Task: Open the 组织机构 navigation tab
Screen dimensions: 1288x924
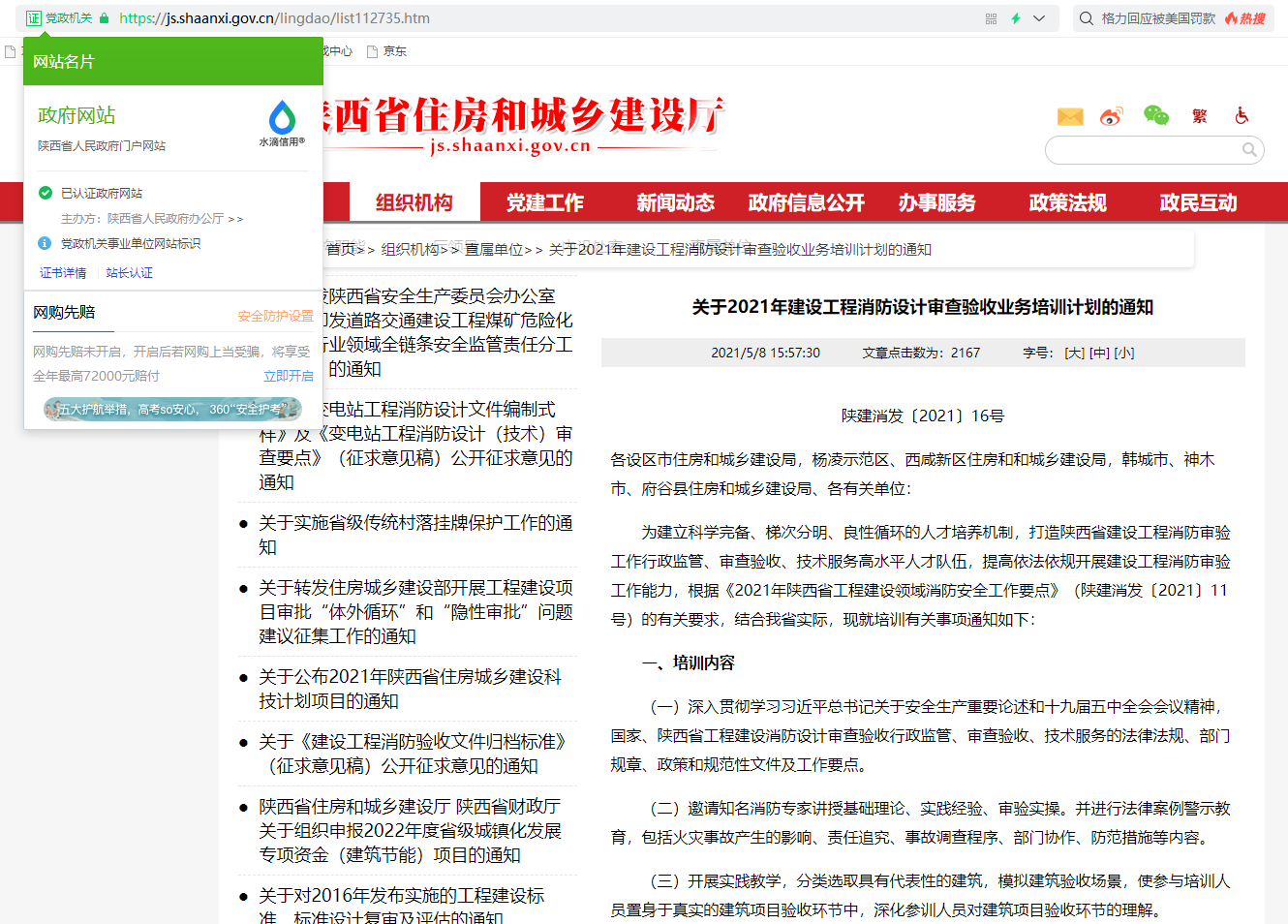Action: (x=414, y=202)
